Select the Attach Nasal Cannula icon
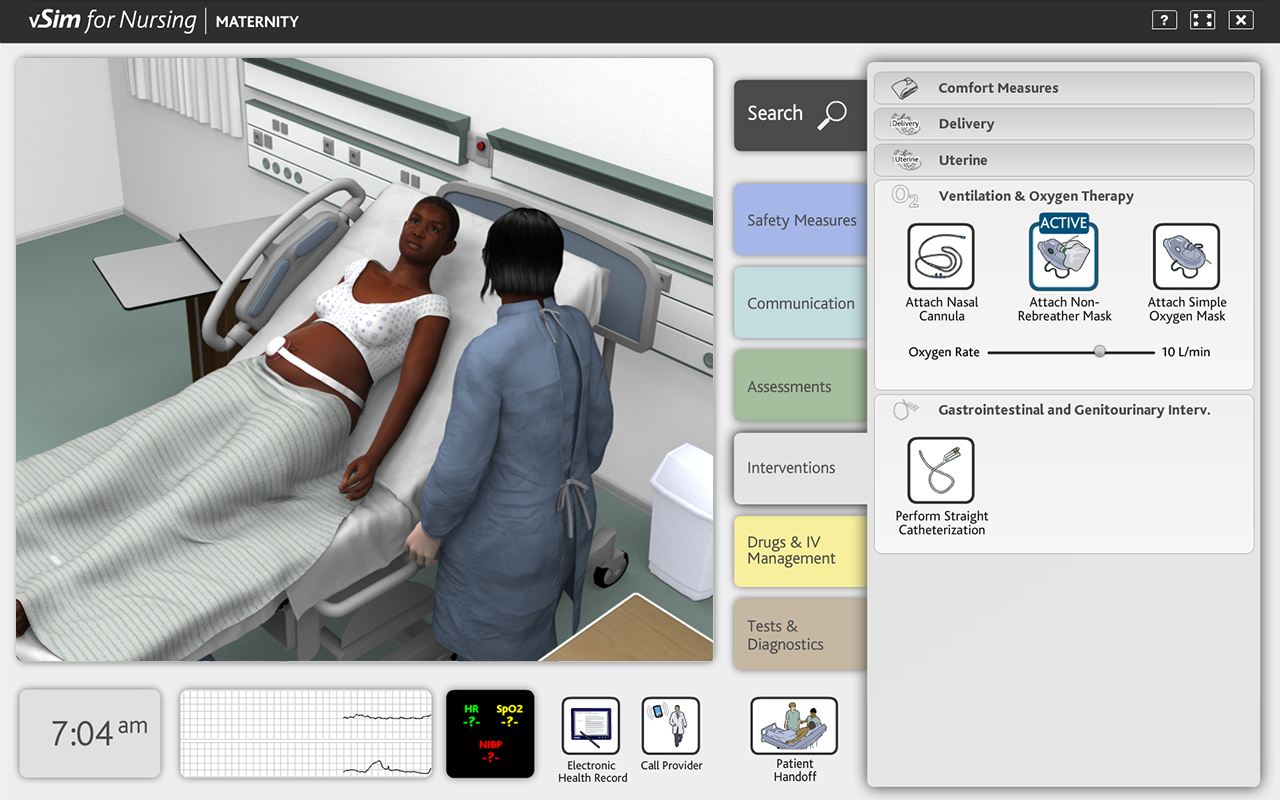The image size is (1280, 800). point(940,255)
